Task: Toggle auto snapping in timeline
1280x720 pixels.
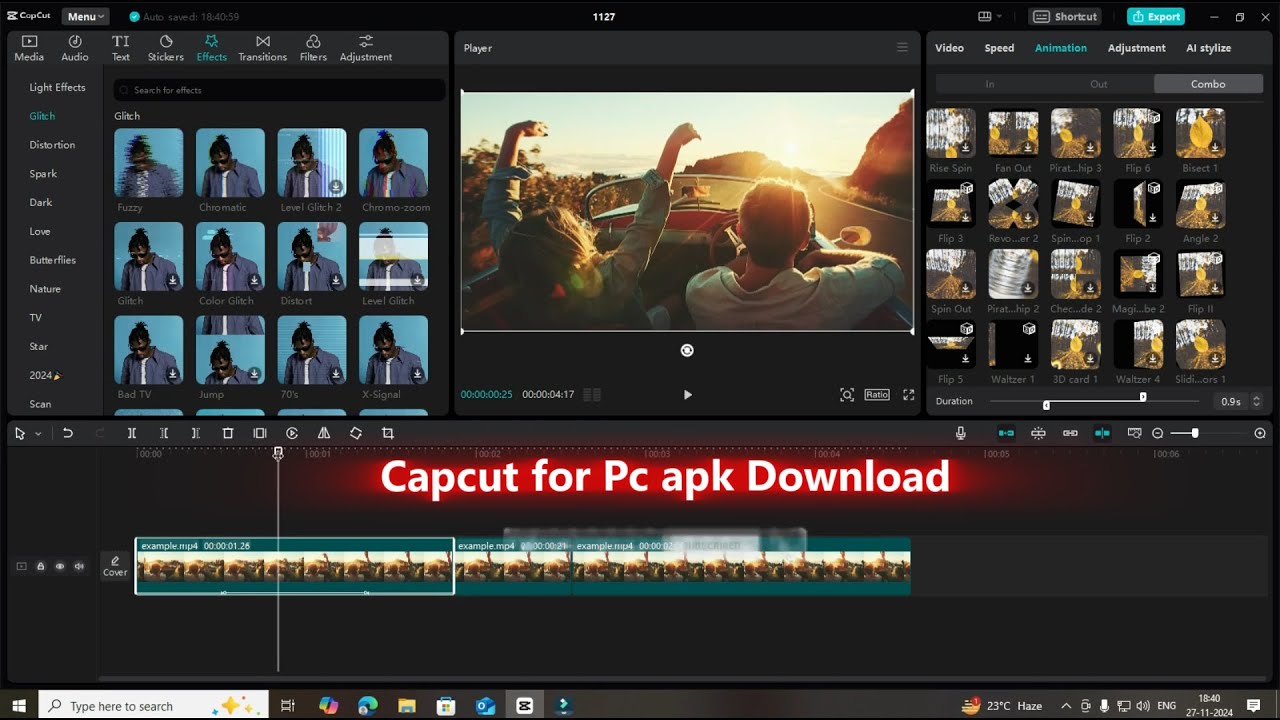Action: point(1038,433)
